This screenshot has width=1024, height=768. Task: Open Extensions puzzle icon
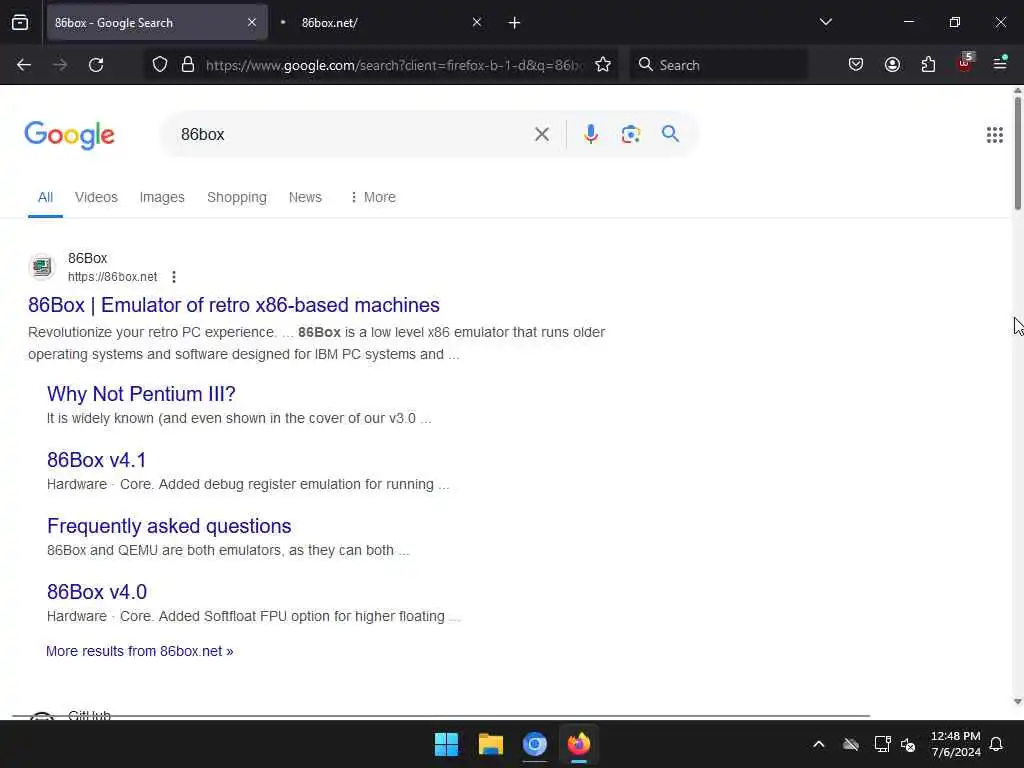click(x=929, y=65)
